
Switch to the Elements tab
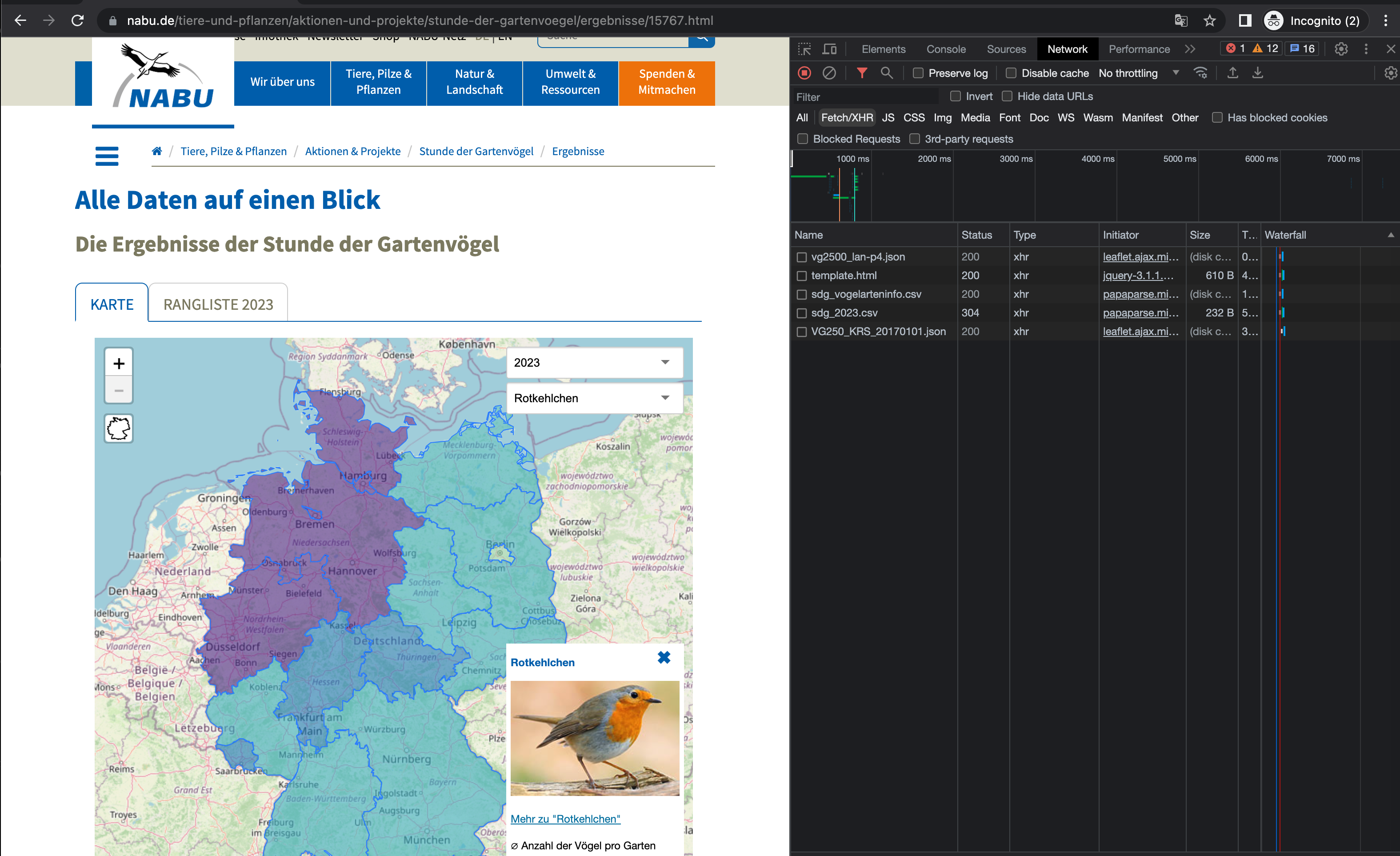pyautogui.click(x=884, y=49)
